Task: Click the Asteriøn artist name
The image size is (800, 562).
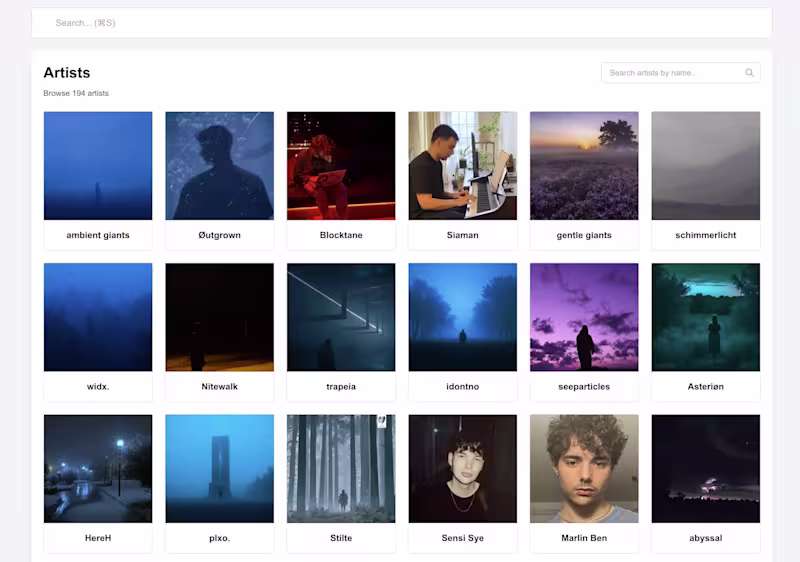Action: (706, 387)
